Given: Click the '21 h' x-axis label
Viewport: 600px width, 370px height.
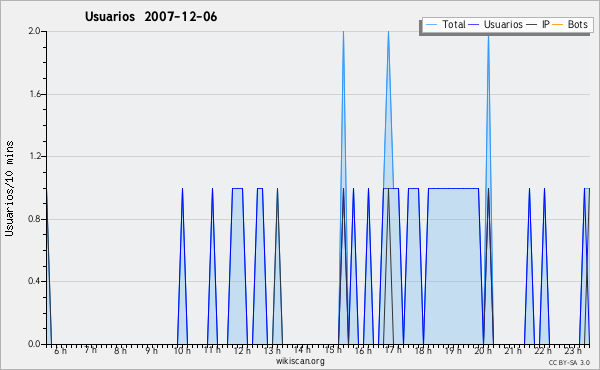Looking at the screenshot, I should (x=513, y=351).
